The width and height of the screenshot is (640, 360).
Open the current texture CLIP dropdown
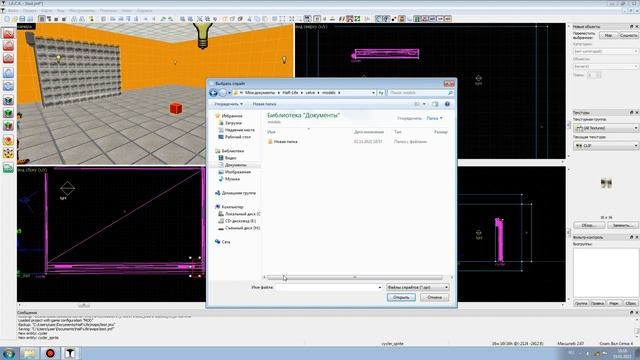pos(606,146)
